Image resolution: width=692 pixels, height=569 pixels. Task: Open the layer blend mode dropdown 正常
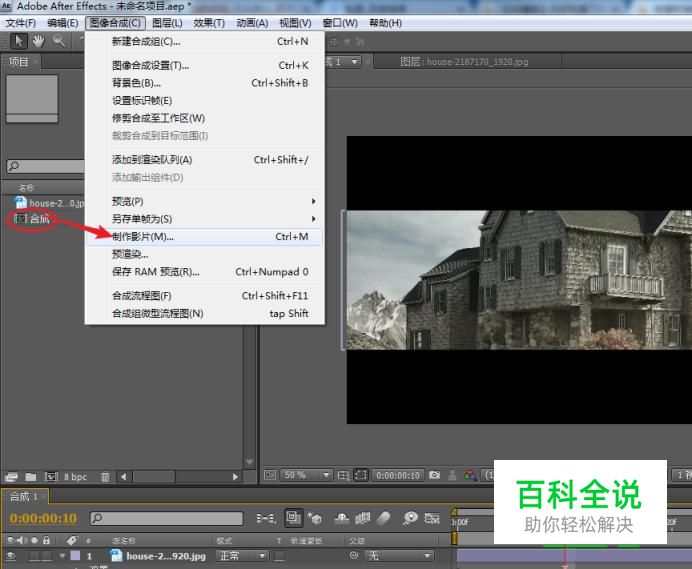242,556
